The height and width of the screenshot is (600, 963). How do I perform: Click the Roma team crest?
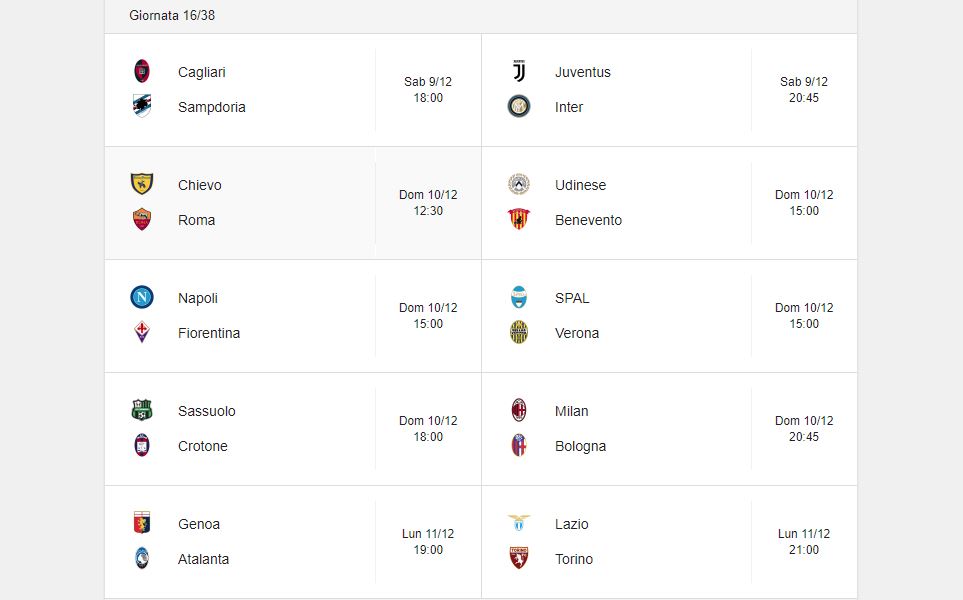[x=142, y=219]
